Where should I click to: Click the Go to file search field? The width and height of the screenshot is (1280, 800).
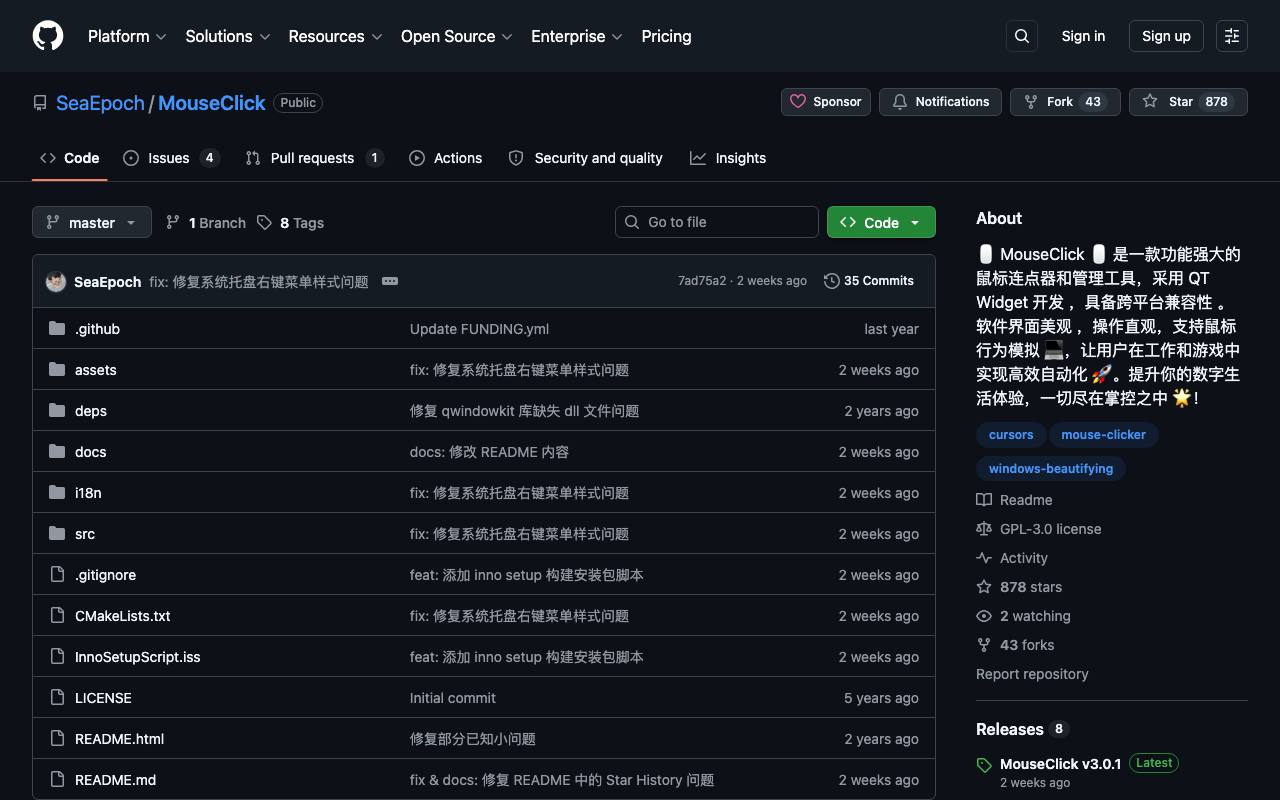pyautogui.click(x=717, y=222)
